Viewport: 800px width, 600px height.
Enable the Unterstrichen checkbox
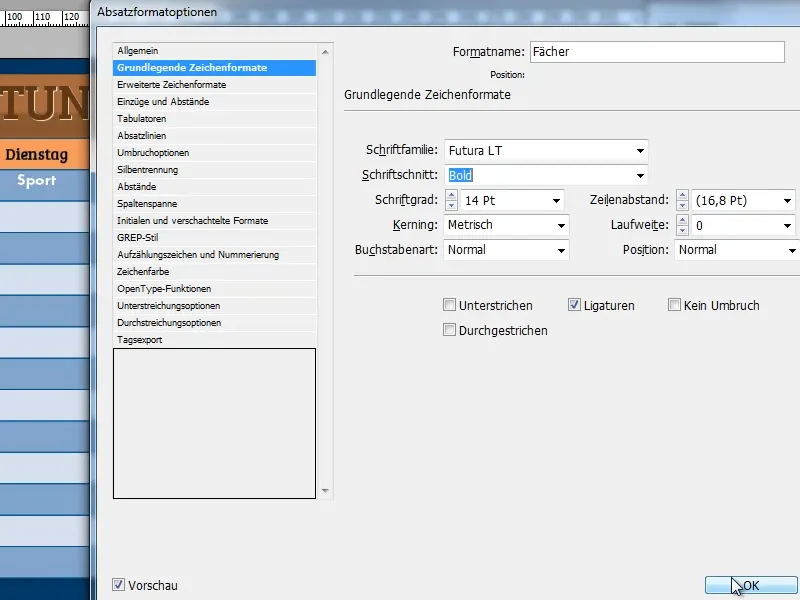tap(449, 305)
